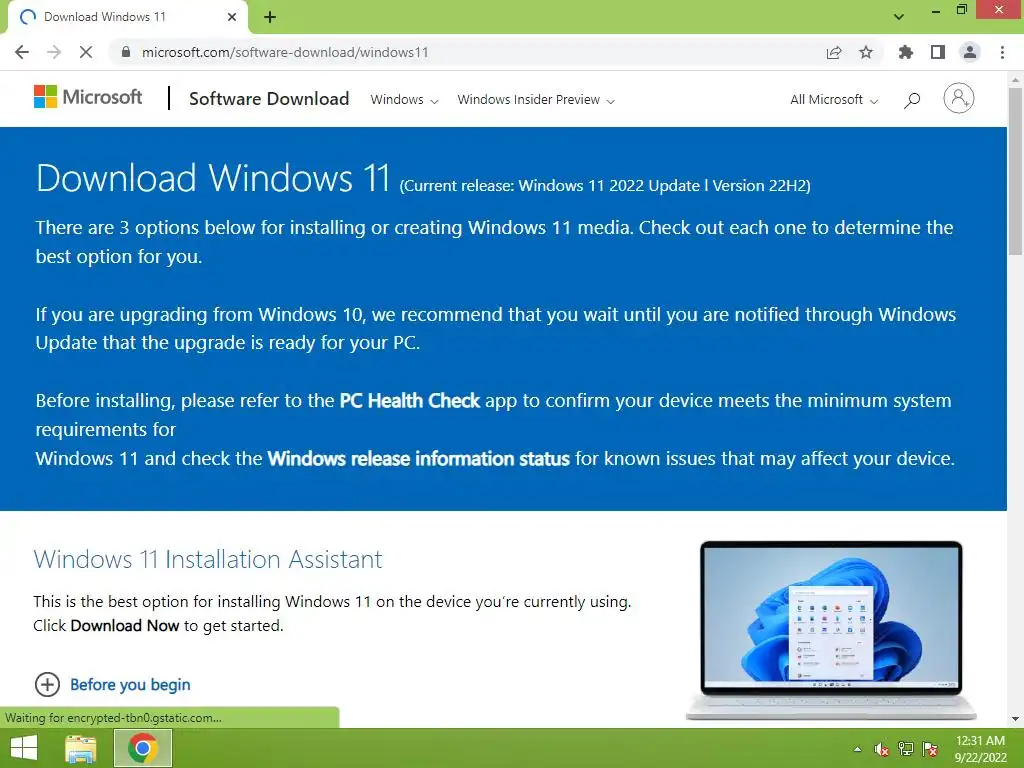
Task: Toggle the browser side panel icon
Action: point(938,52)
